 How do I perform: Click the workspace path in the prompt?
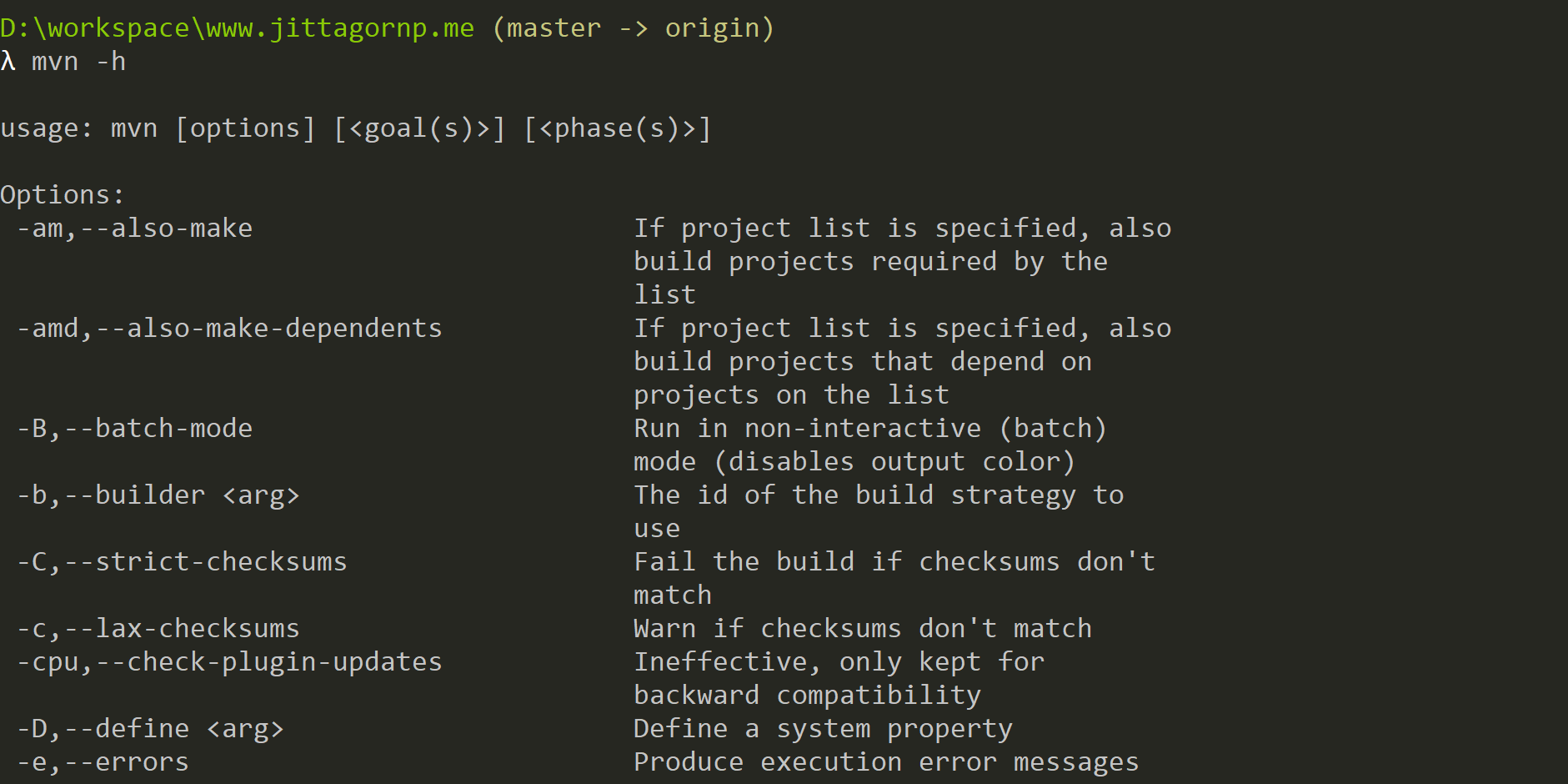pyautogui.click(x=237, y=28)
